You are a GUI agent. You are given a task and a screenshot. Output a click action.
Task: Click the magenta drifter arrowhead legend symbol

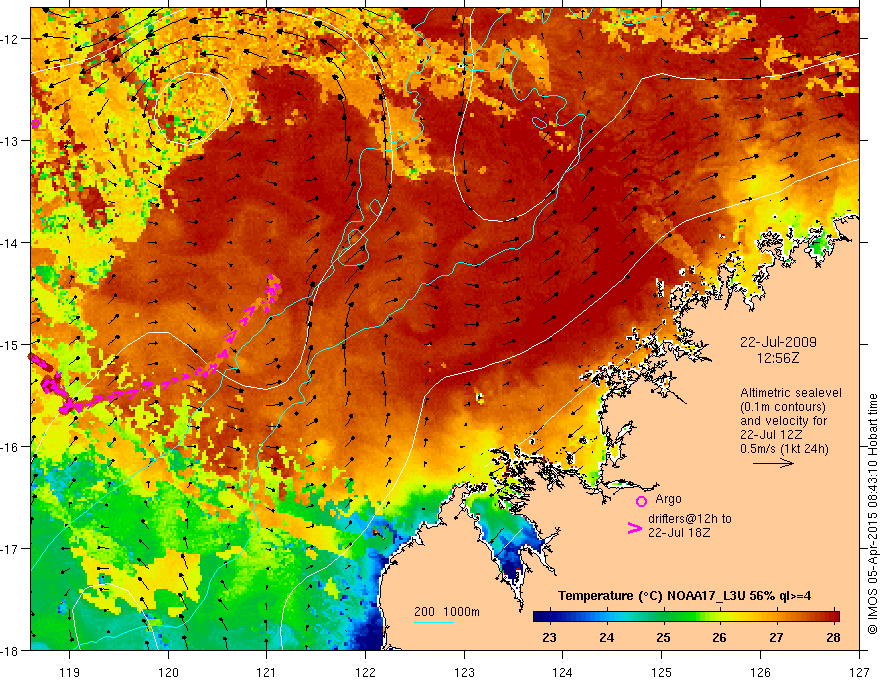634,528
